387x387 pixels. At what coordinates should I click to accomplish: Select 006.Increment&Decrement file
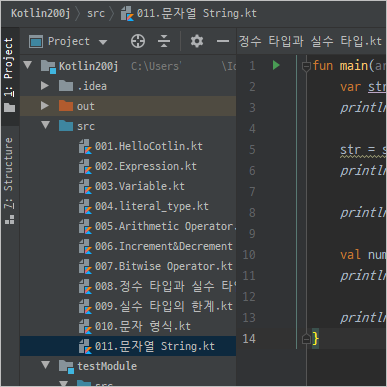(164, 246)
